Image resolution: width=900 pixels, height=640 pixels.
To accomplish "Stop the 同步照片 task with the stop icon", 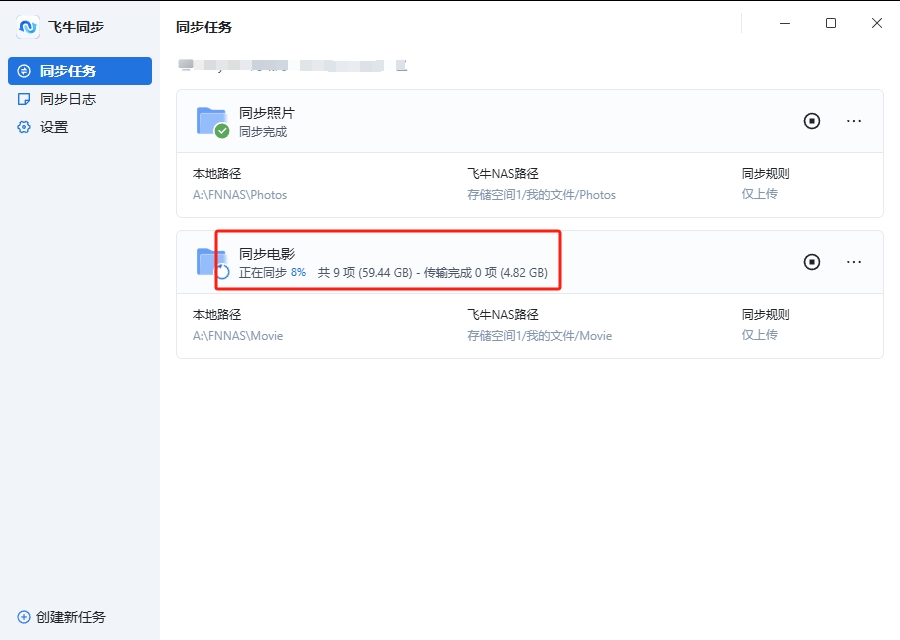I will click(x=811, y=121).
